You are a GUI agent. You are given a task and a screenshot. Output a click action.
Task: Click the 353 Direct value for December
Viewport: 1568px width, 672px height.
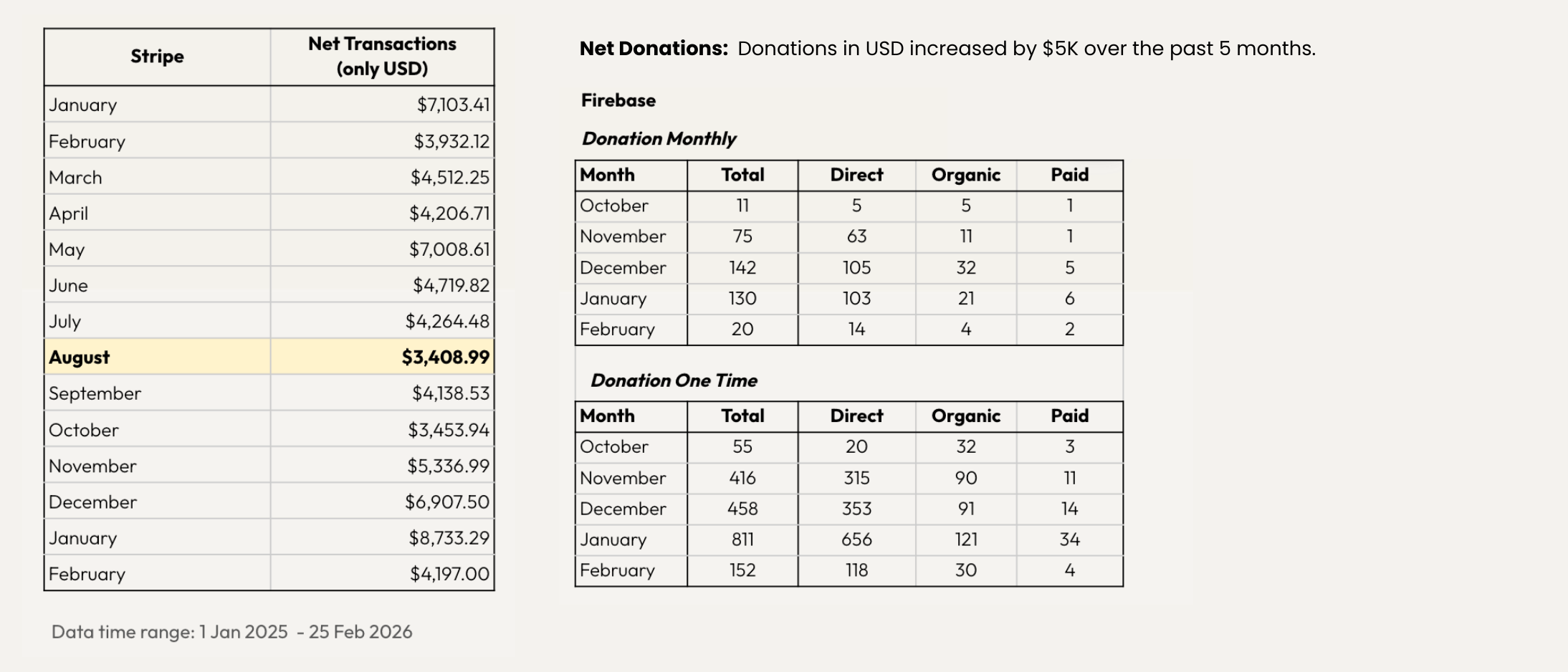tap(856, 509)
